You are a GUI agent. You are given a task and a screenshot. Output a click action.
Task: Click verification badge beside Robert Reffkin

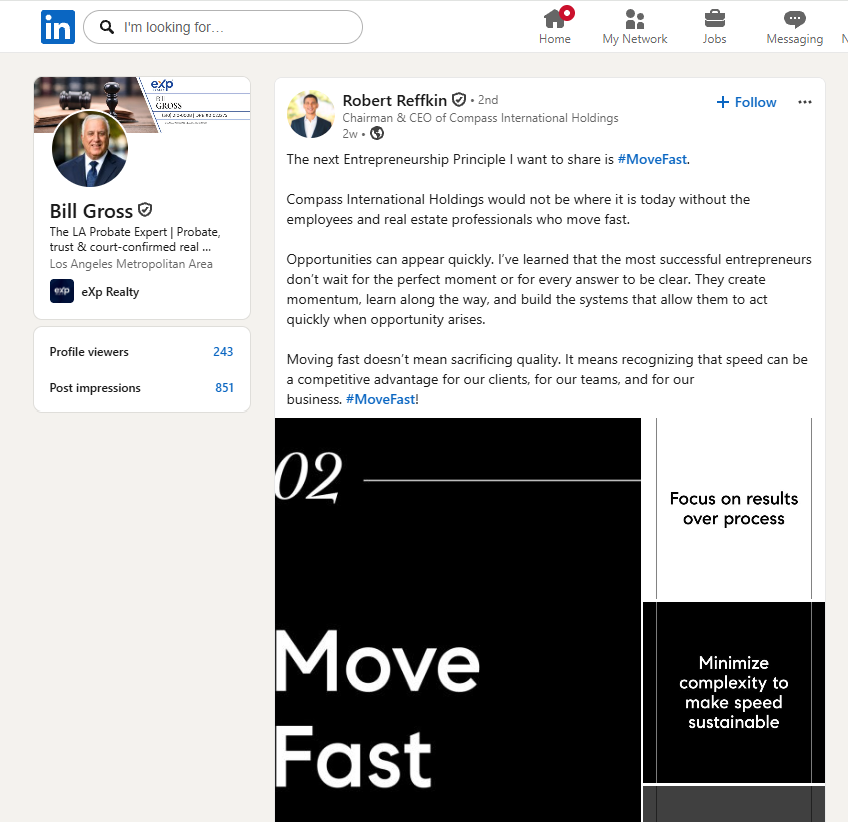pos(459,100)
